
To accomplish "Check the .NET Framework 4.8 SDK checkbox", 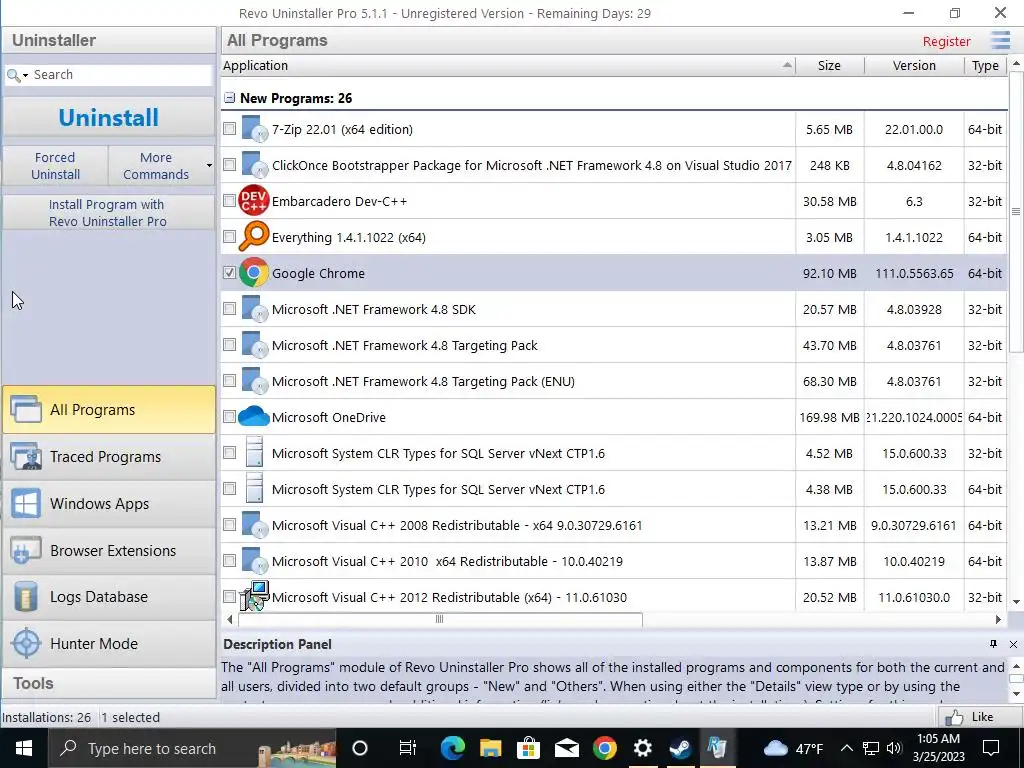I will click(x=229, y=308).
